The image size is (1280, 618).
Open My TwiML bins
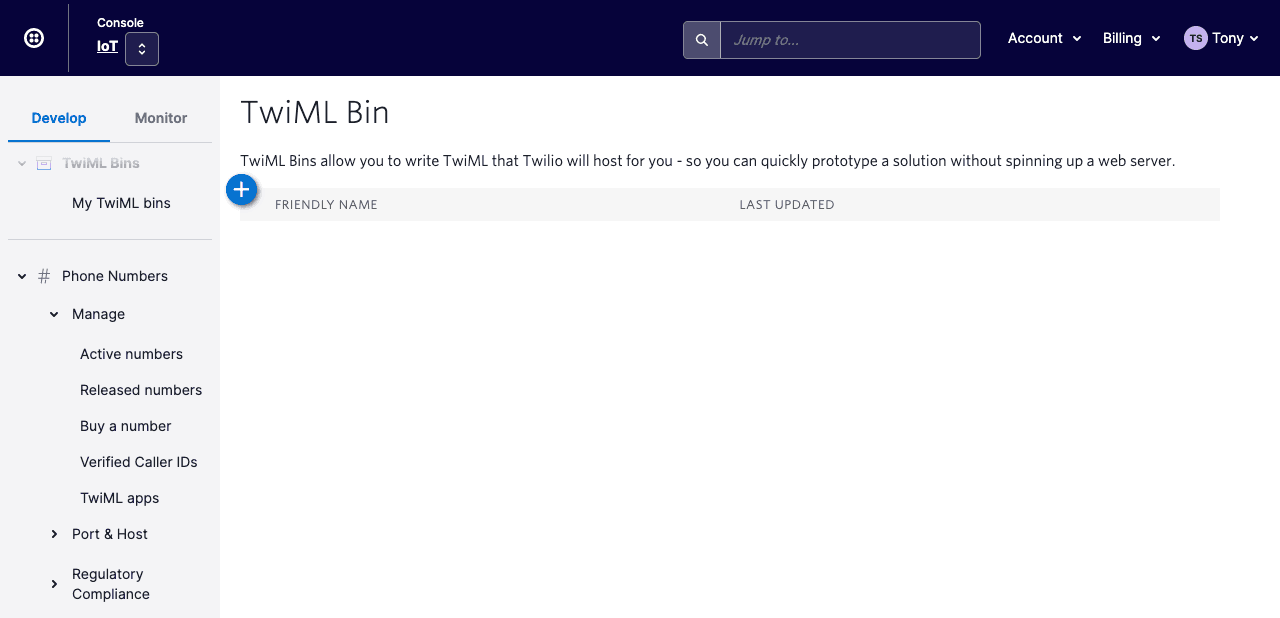121,203
